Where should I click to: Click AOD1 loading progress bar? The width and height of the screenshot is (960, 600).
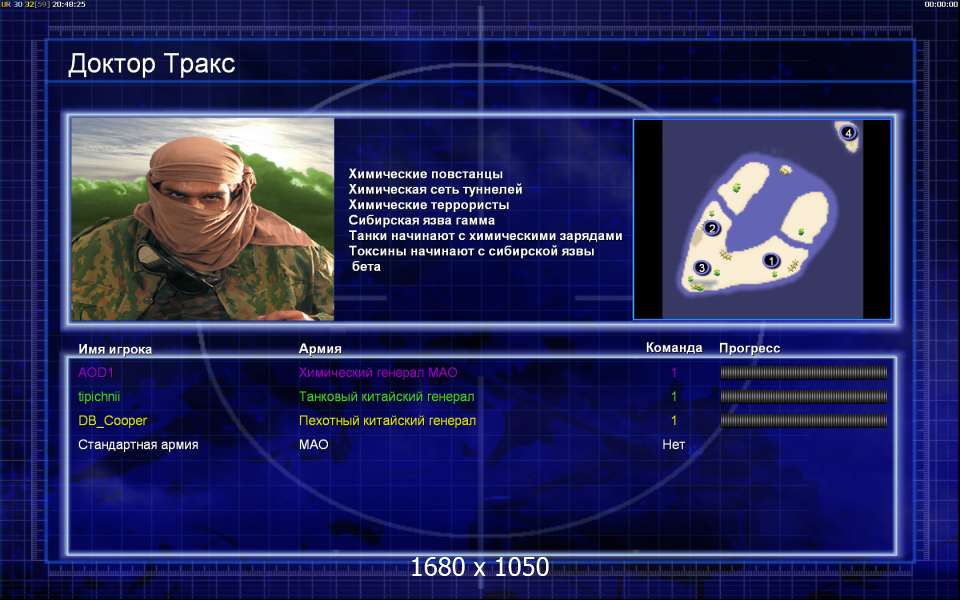coord(804,372)
